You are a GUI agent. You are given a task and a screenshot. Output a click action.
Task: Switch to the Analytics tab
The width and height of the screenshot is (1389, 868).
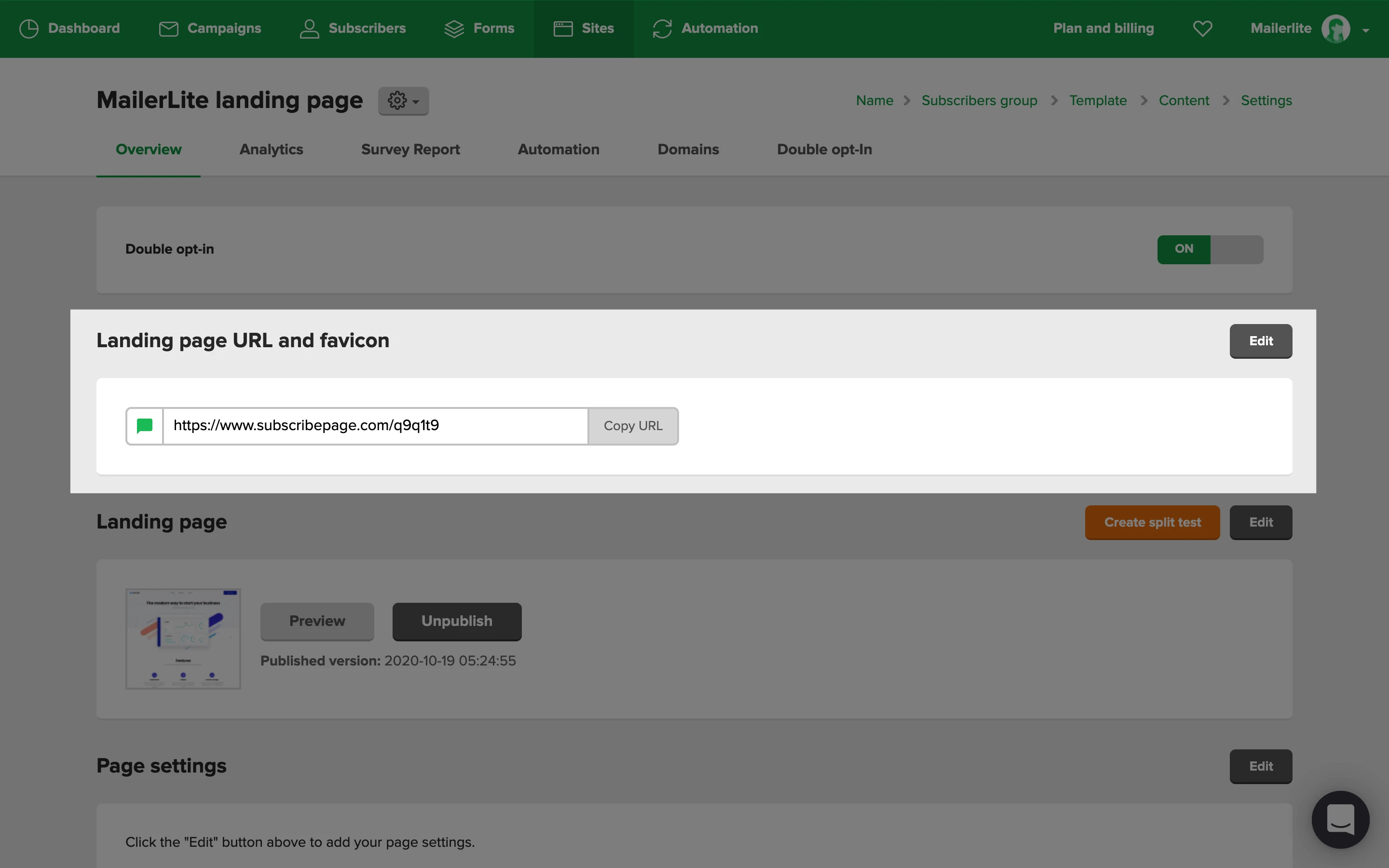[271, 150]
